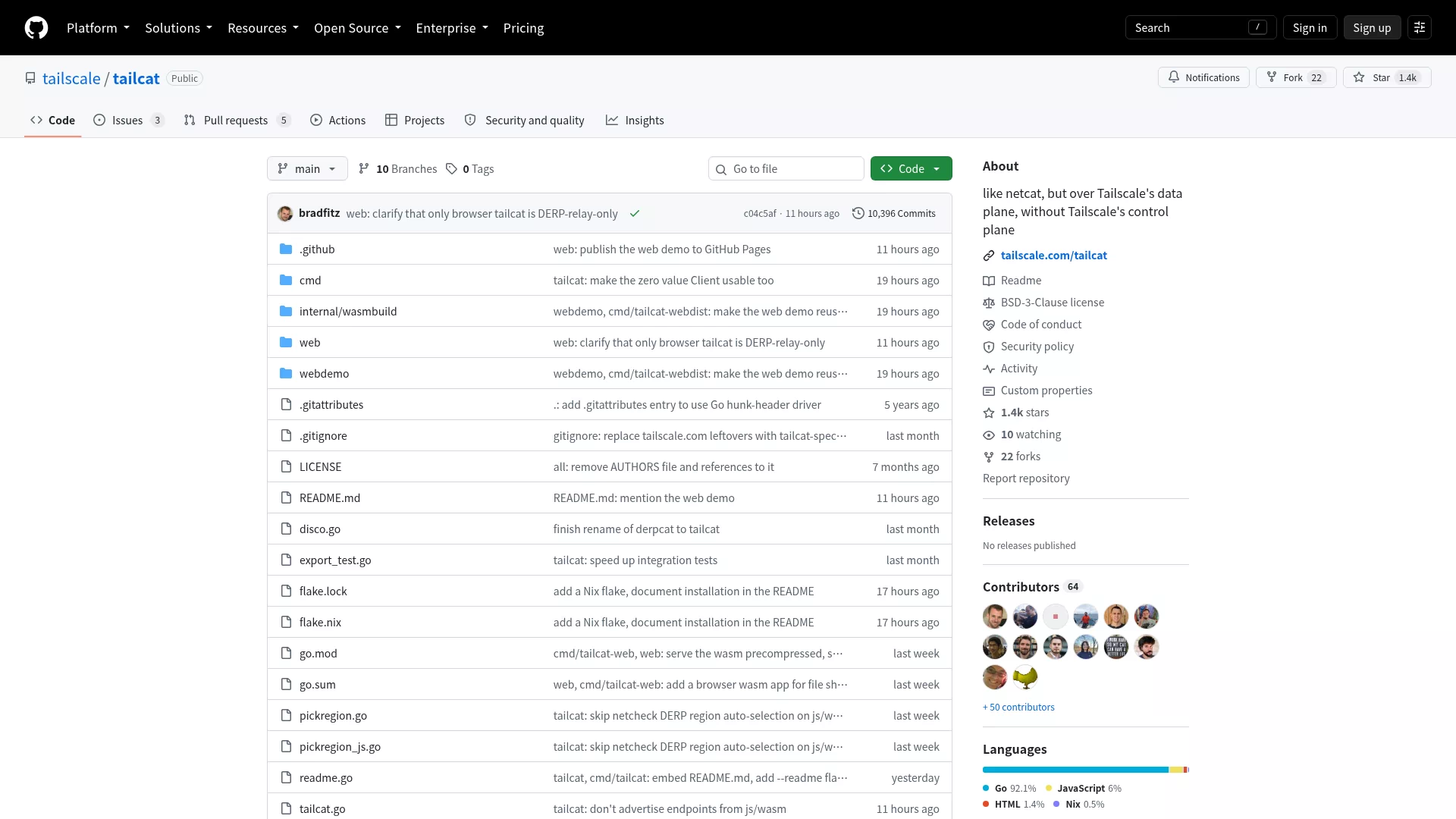The image size is (1456, 819).
Task: Click the Go segment of languages bar
Action: pos(1075,770)
